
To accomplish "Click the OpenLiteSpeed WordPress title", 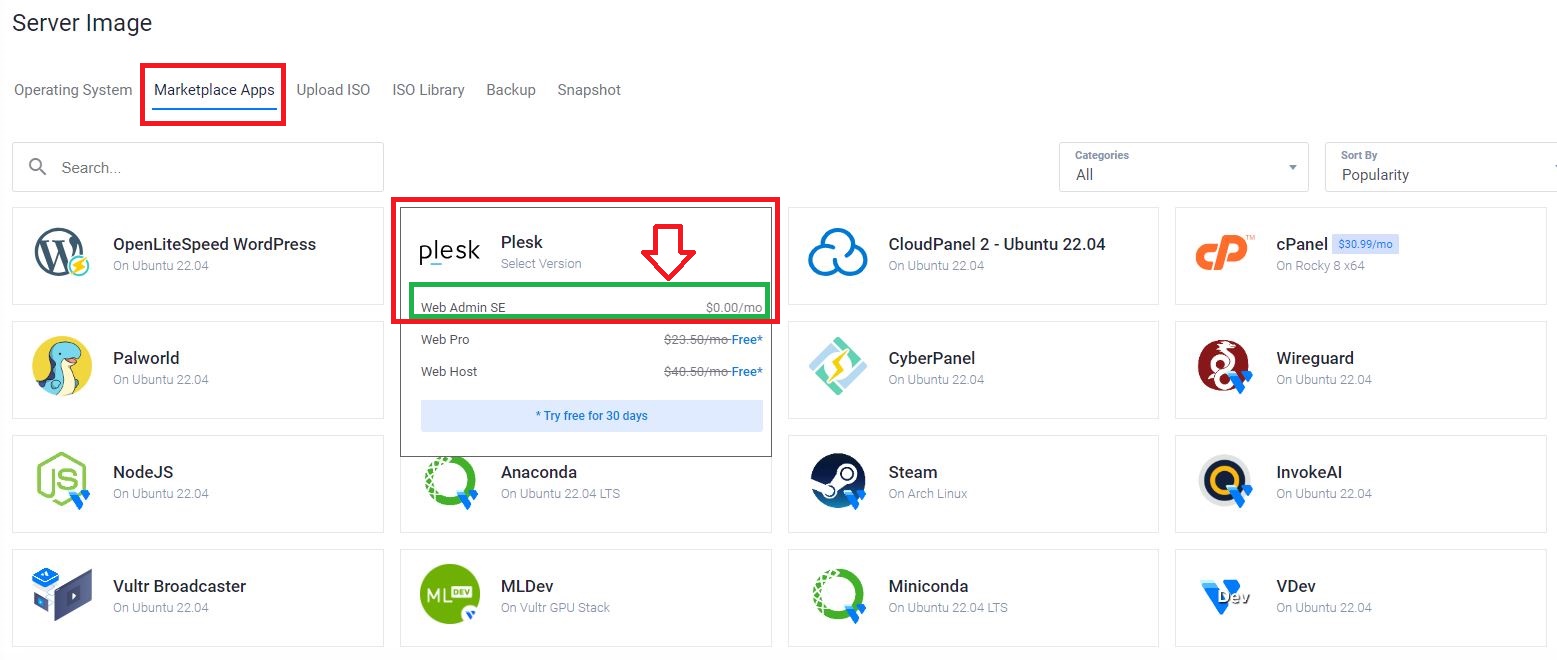I will tap(214, 244).
